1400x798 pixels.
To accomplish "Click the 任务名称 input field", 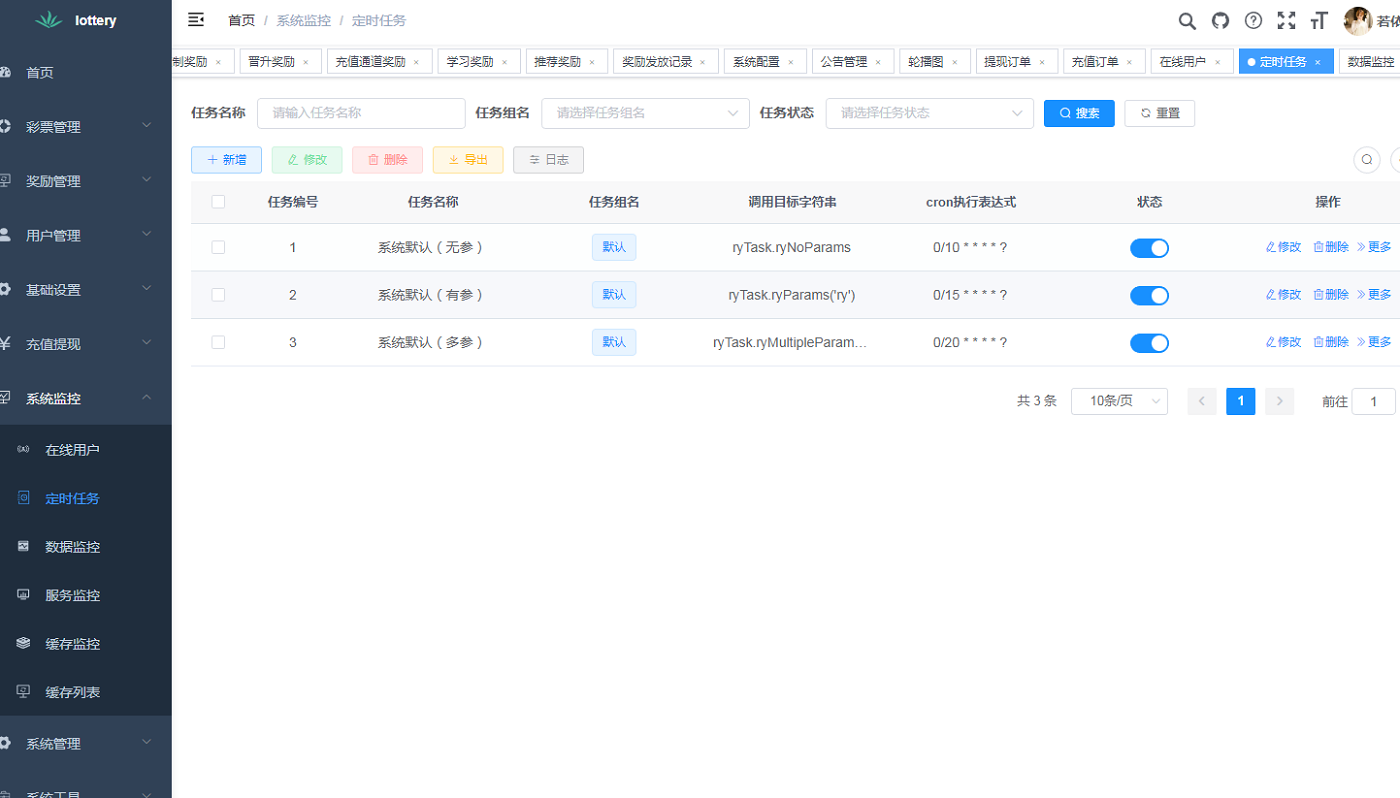I will pyautogui.click(x=361, y=113).
